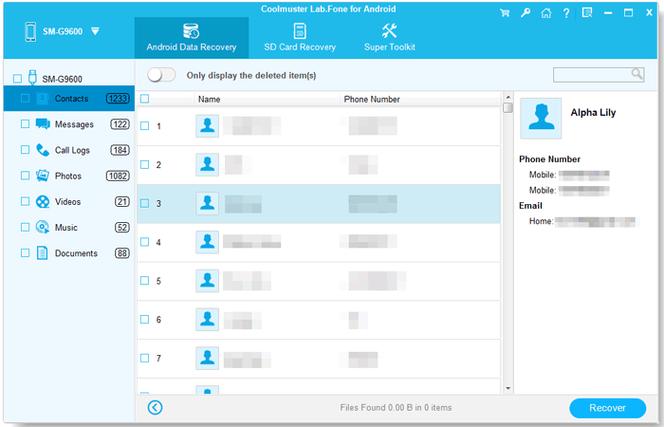Click the Recover button
The image size is (664, 427).
coord(608,408)
